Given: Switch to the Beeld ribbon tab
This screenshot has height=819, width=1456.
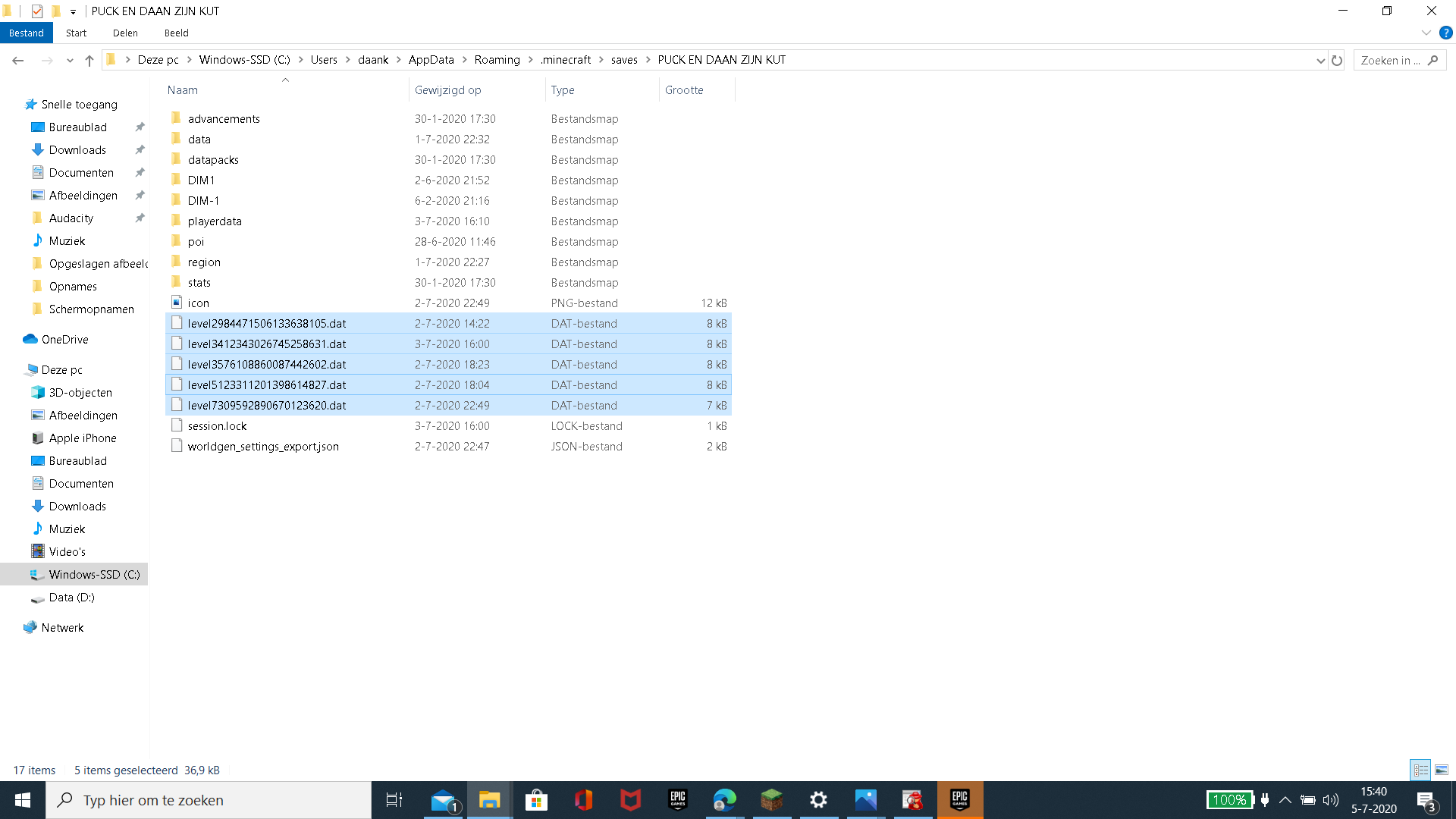Looking at the screenshot, I should [176, 33].
